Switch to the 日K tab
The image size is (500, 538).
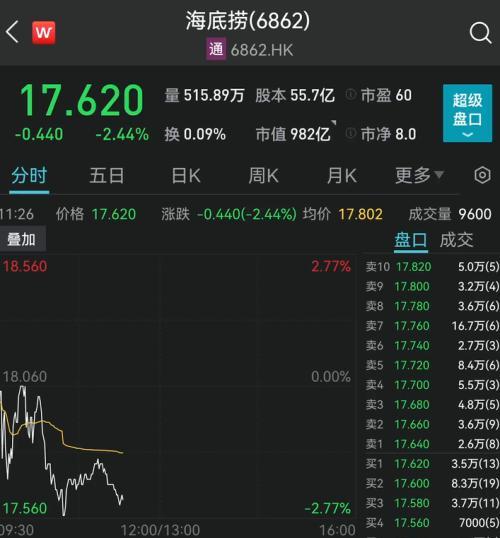[186, 176]
